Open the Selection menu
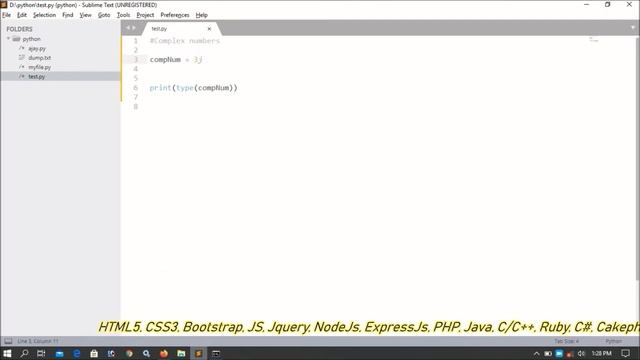The image size is (640, 360). pyautogui.click(x=44, y=15)
